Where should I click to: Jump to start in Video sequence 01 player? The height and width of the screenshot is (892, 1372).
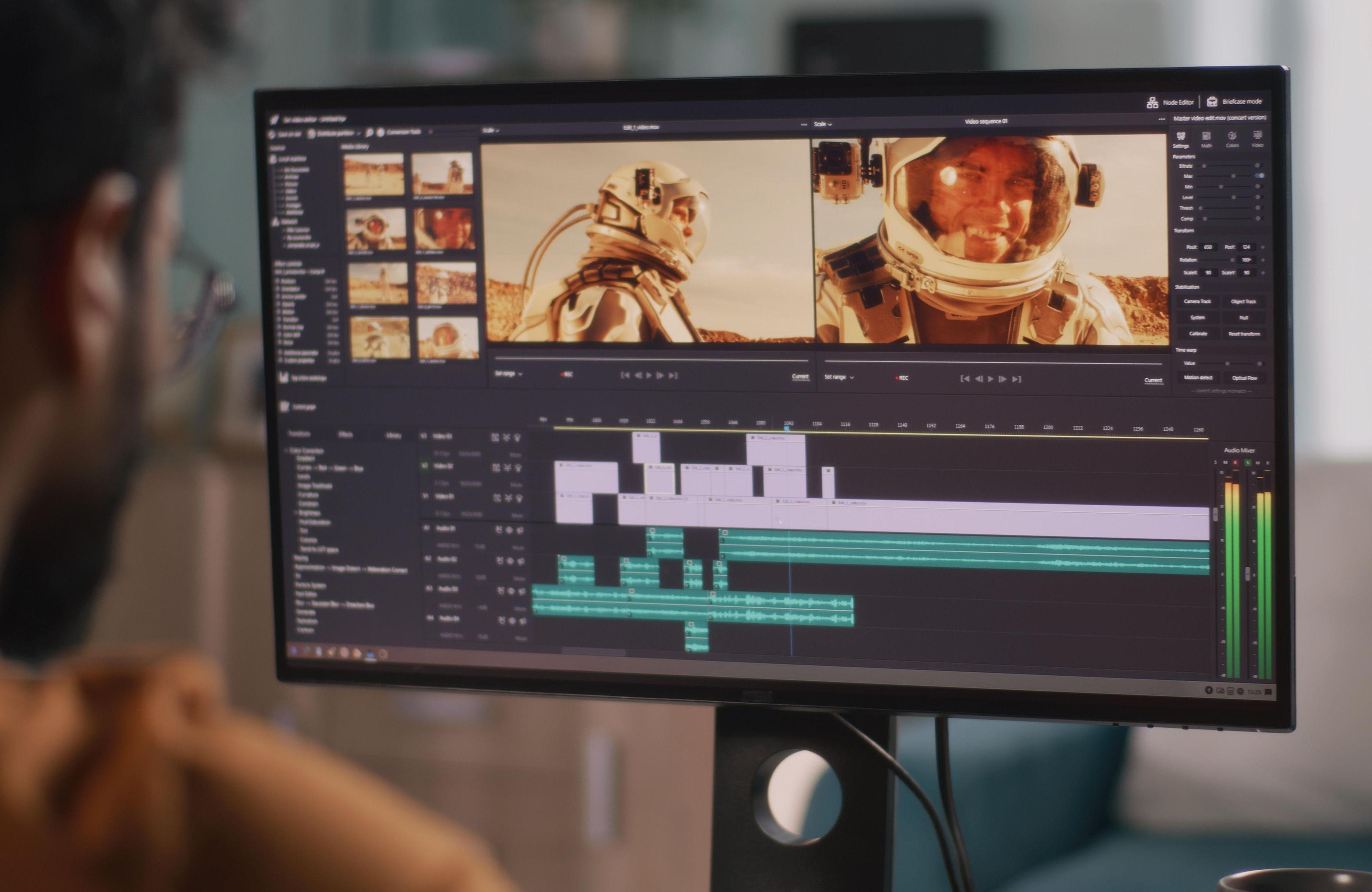pyautogui.click(x=965, y=379)
